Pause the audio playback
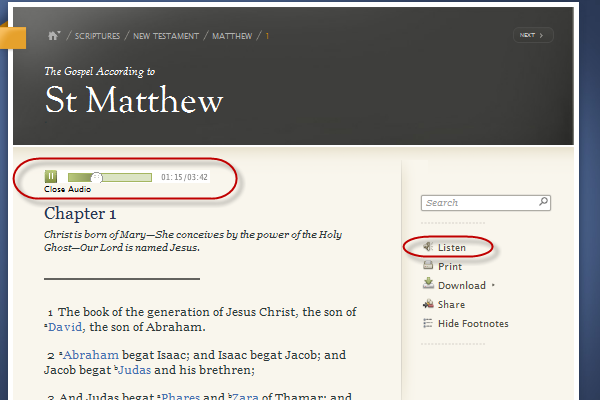Viewport: 600px width, 400px height. [51, 177]
